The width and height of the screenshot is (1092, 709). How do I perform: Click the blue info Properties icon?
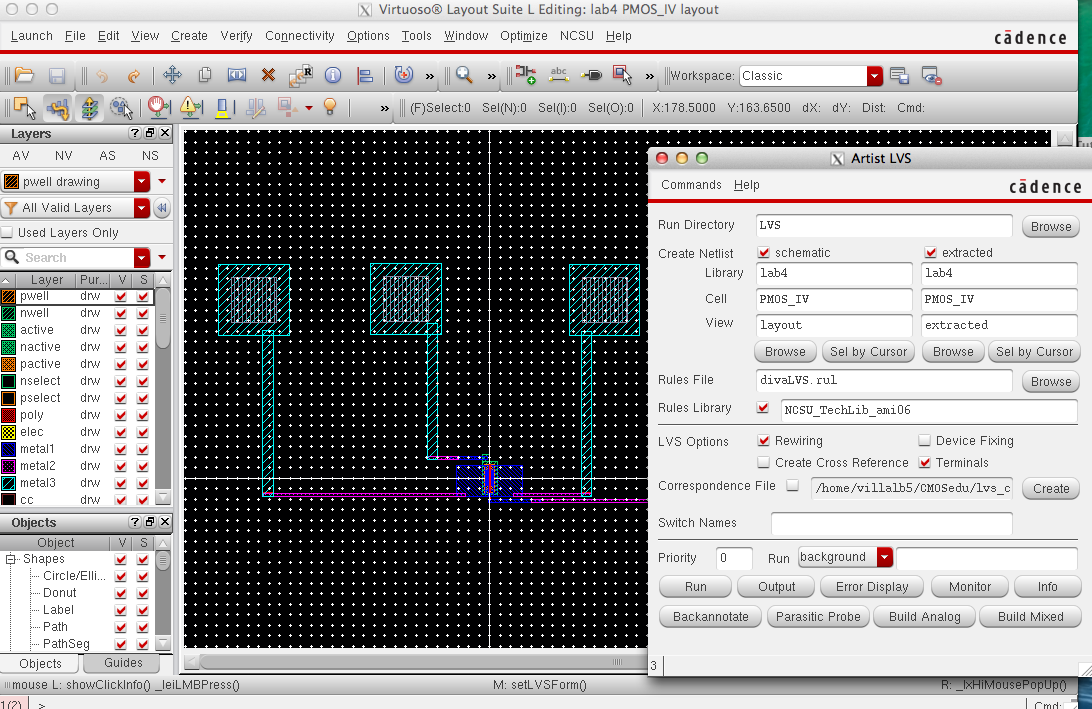333,75
